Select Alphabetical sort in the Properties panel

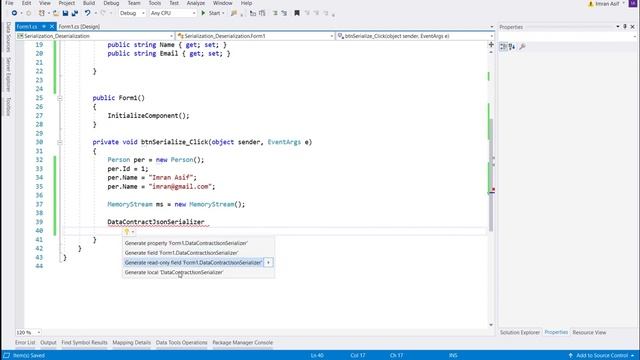tap(512, 47)
